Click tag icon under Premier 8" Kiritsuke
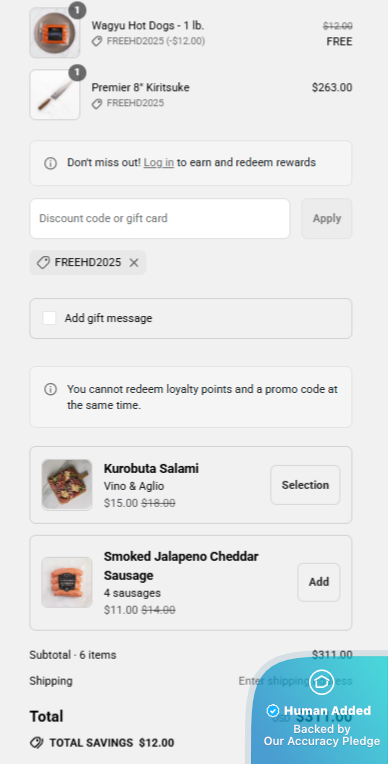The height and width of the screenshot is (764, 388). pyautogui.click(x=97, y=103)
